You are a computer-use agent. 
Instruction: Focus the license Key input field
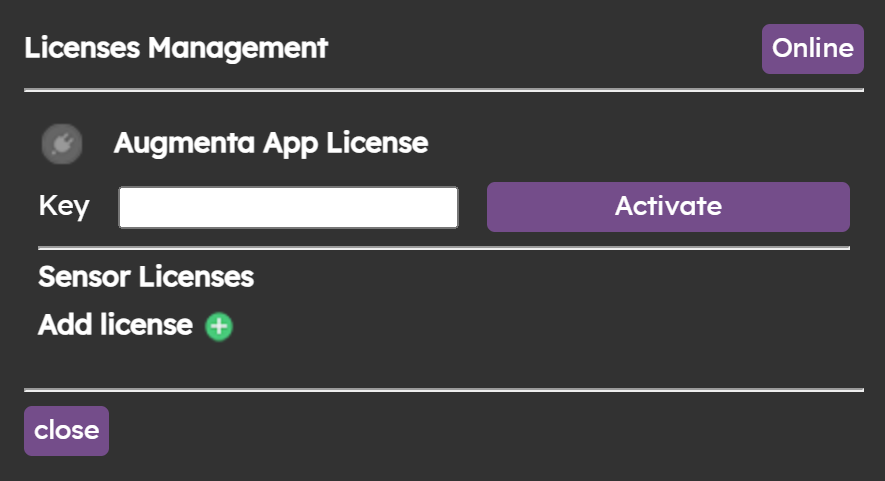click(x=288, y=207)
